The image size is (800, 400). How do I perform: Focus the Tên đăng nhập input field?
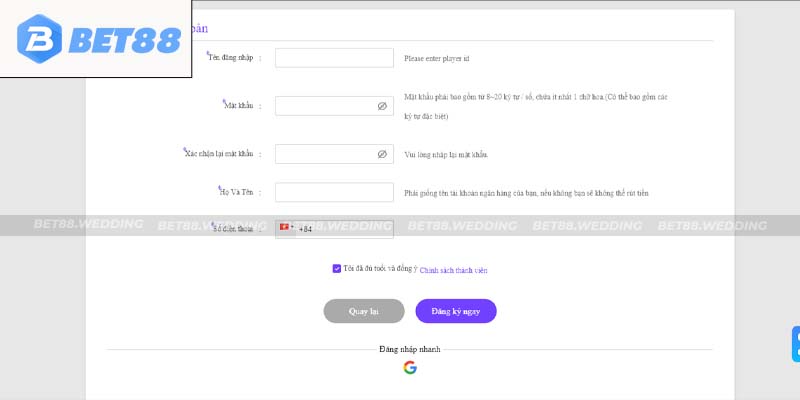(x=334, y=58)
